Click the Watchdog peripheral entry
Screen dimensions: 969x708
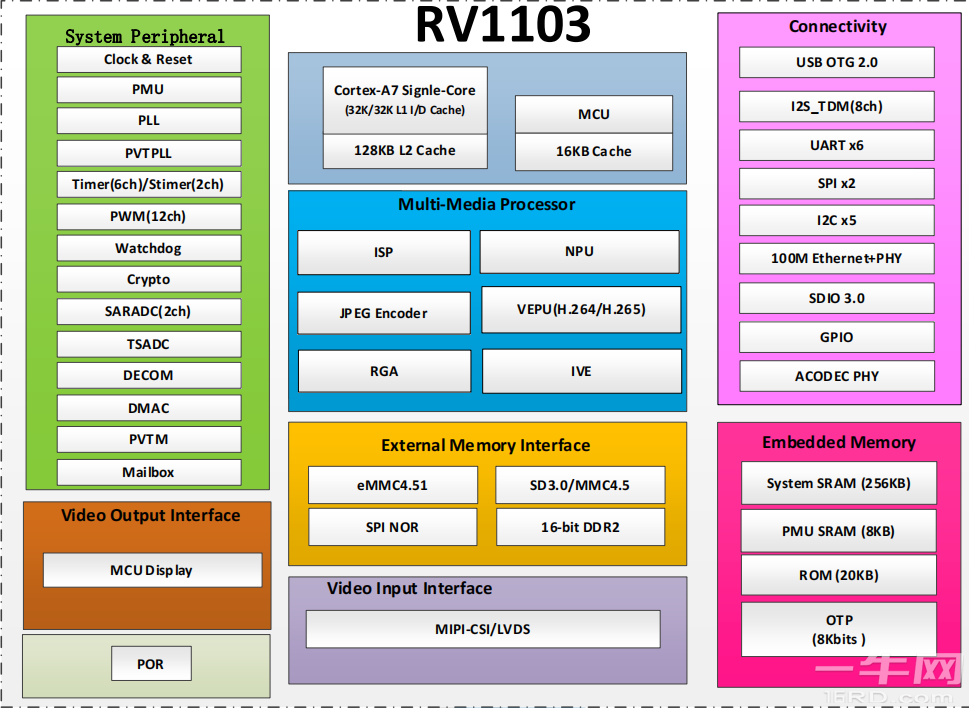pyautogui.click(x=148, y=248)
